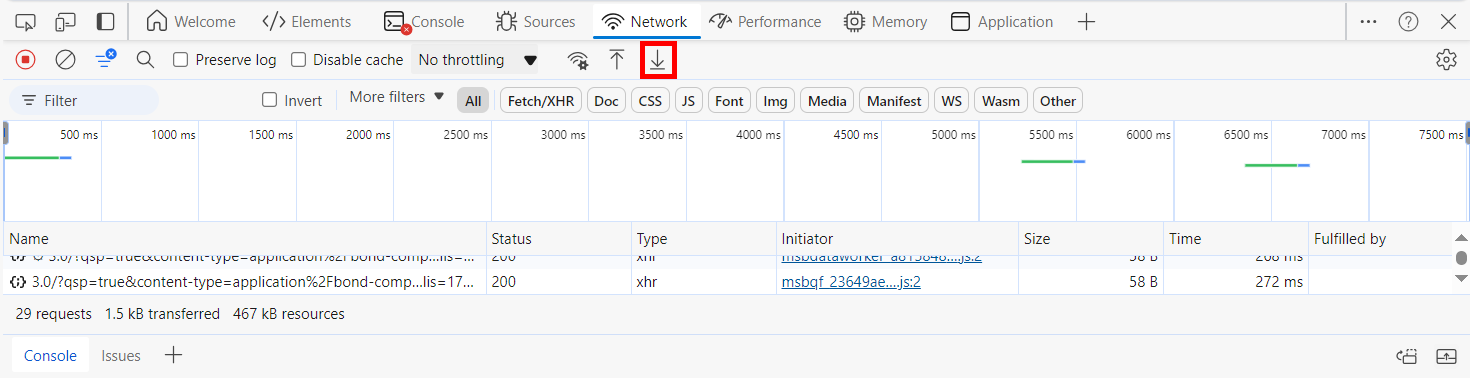The height and width of the screenshot is (378, 1470).
Task: Filter by JS requests
Action: point(688,100)
